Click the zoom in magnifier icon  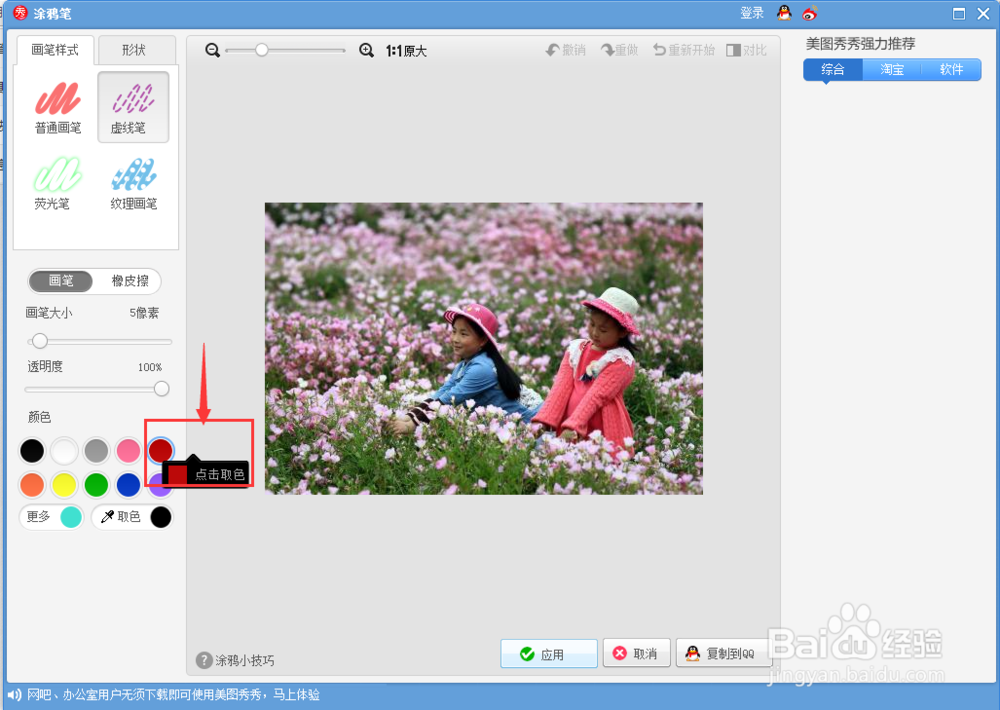click(366, 50)
